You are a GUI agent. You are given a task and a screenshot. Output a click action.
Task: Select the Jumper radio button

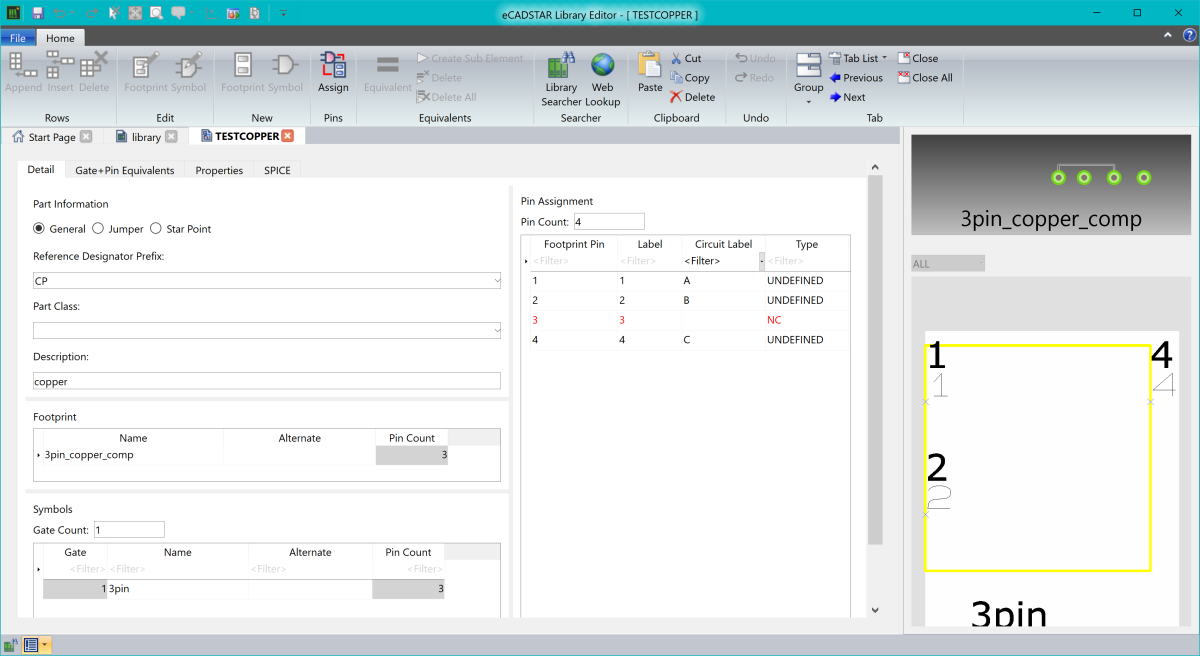[98, 228]
